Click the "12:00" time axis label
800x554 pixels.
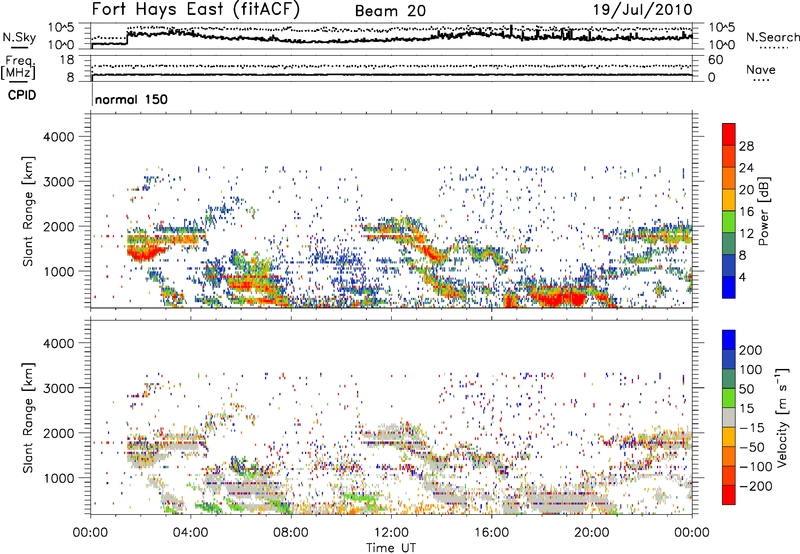pos(391,533)
